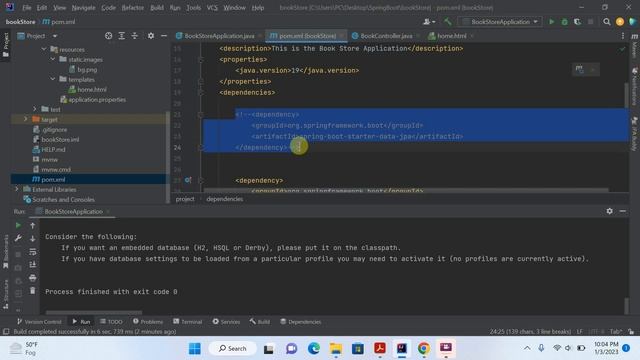Viewport: 640px width, 360px height.
Task: Open TODO tool window
Action: pos(111,322)
